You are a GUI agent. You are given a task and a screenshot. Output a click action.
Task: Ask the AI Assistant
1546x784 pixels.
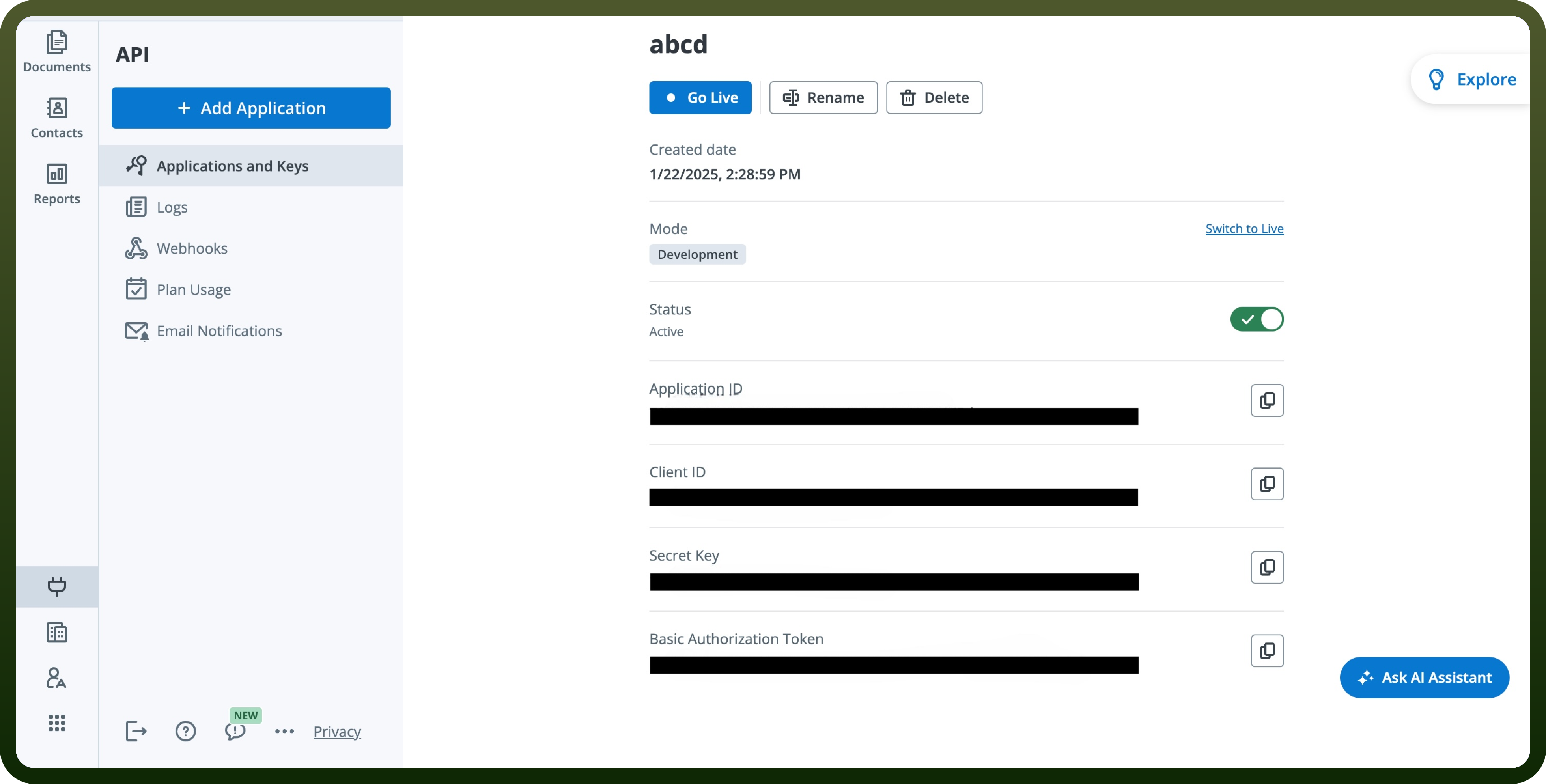(x=1424, y=677)
